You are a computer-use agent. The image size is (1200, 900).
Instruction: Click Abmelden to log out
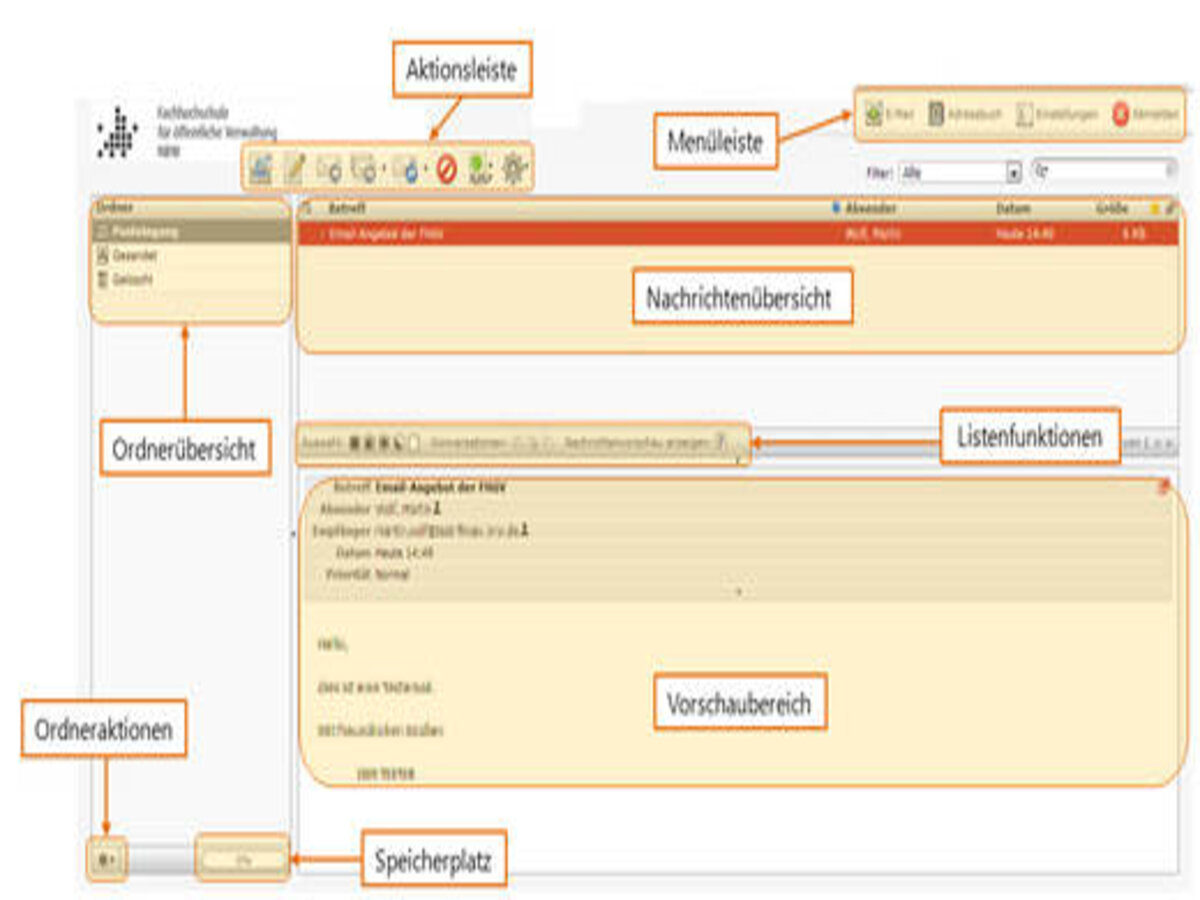pos(1146,114)
